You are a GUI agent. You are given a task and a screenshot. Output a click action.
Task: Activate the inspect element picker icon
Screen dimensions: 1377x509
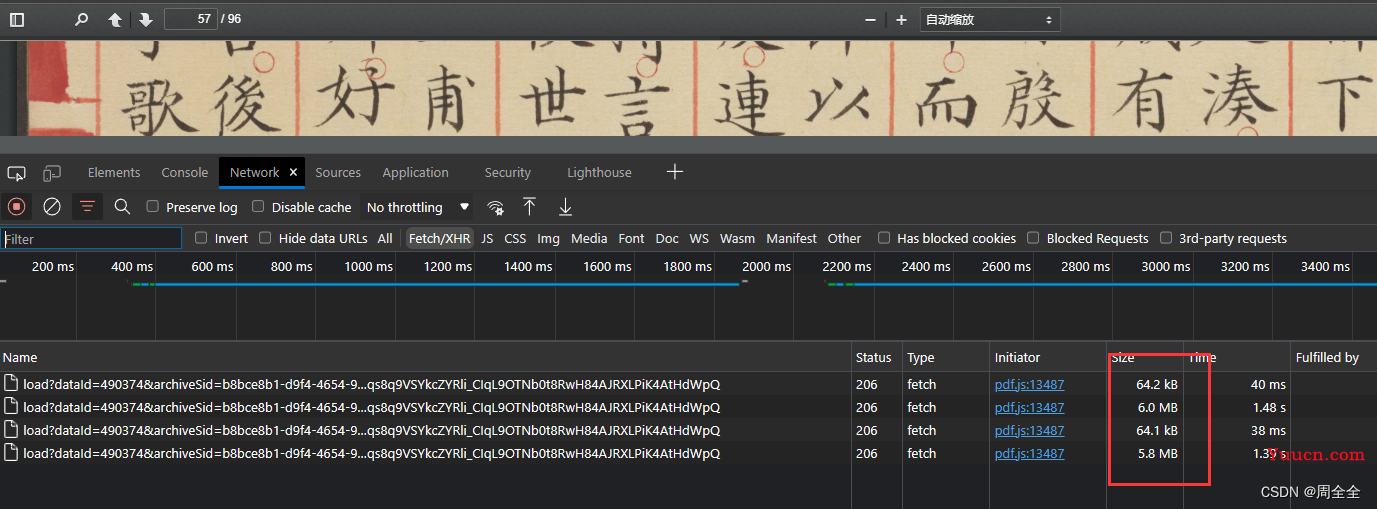[x=16, y=173]
